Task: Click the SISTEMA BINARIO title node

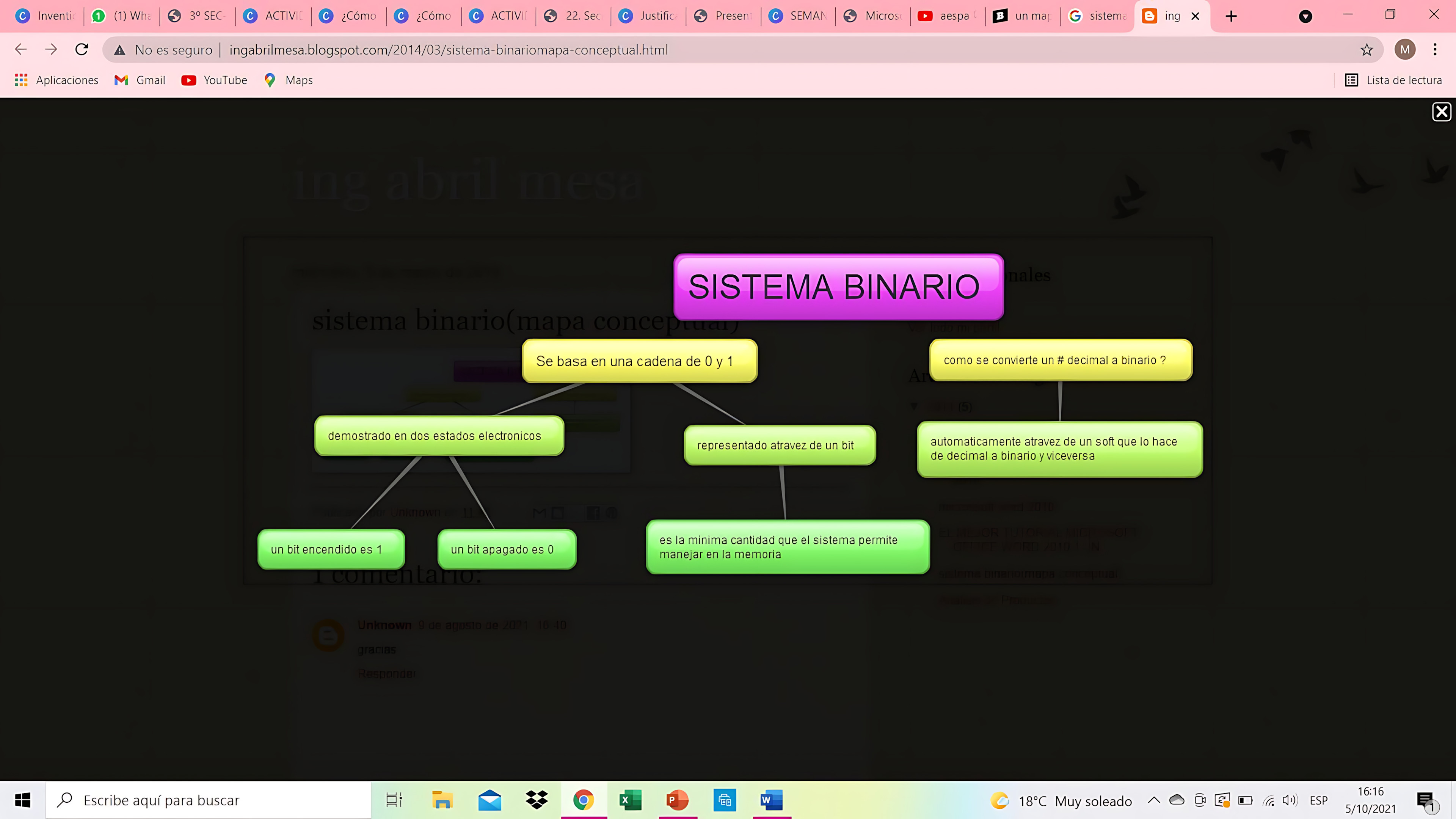Action: (x=838, y=287)
